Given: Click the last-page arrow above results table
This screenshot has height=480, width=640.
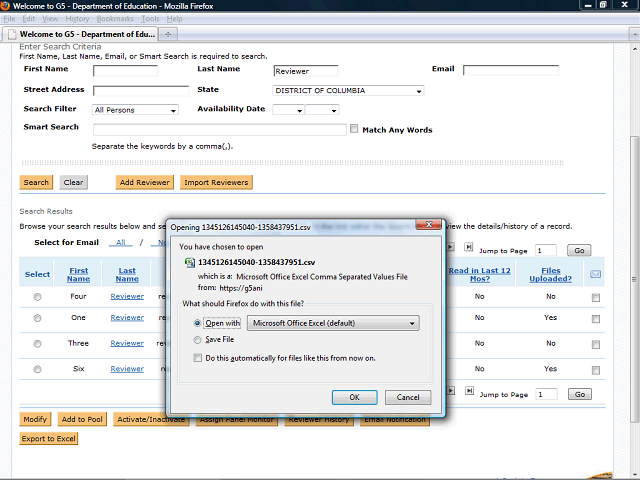Looking at the screenshot, I should coord(467,247).
